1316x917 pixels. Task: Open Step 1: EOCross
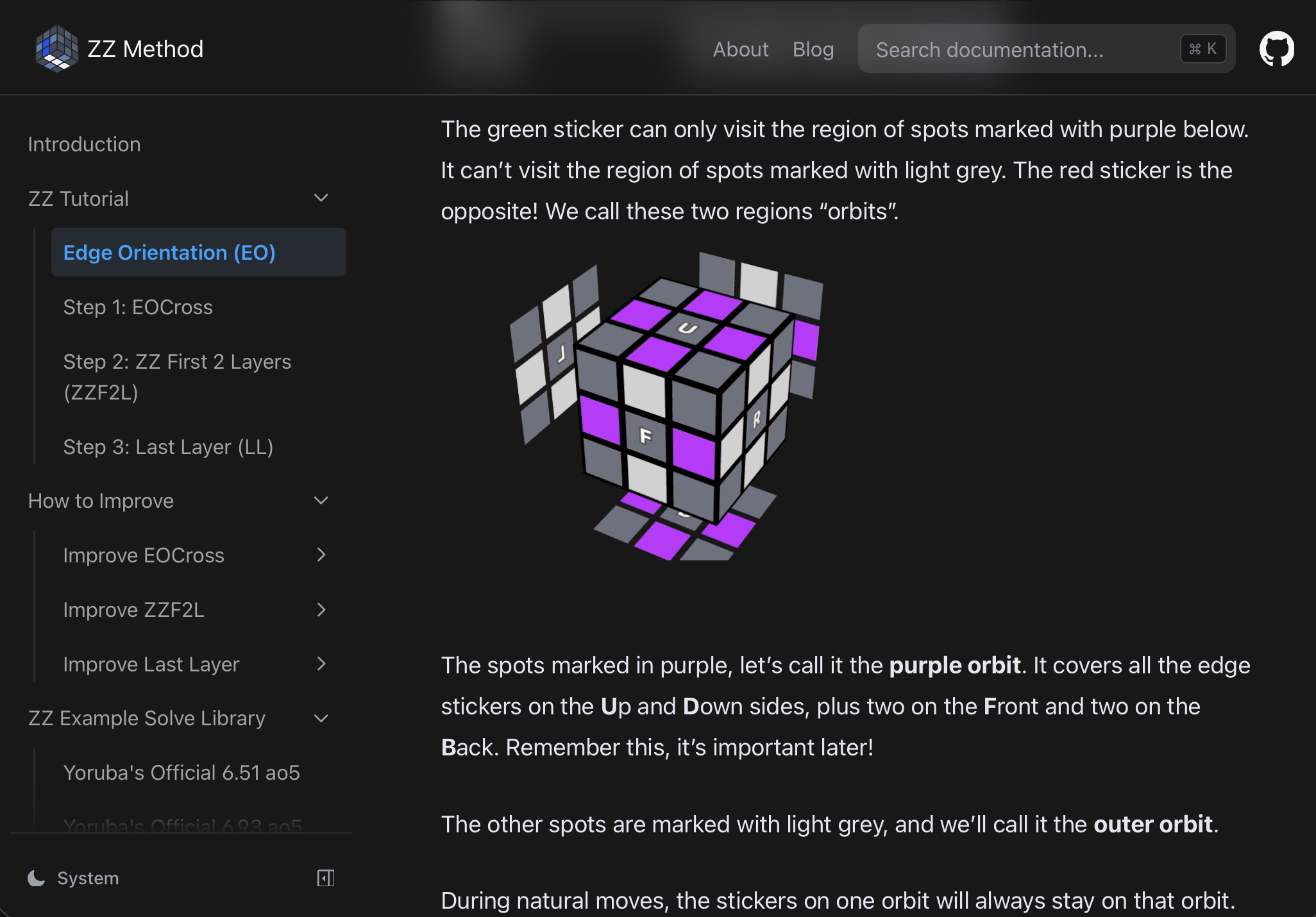tap(138, 307)
